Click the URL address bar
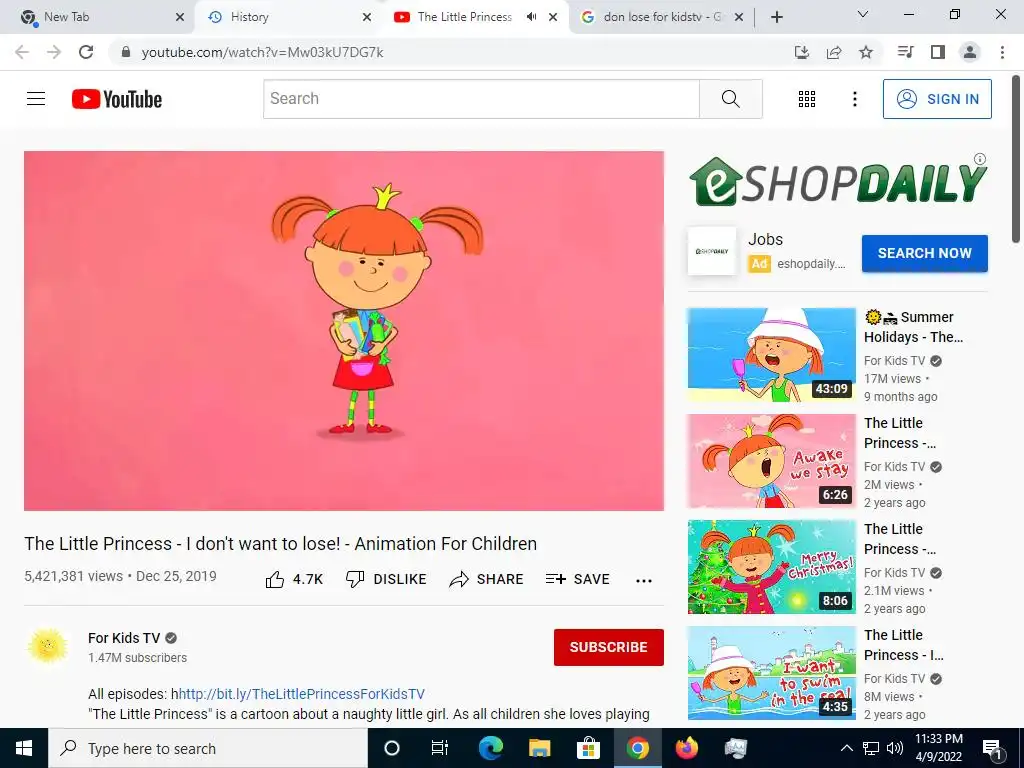The height and width of the screenshot is (768, 1024). (x=451, y=52)
